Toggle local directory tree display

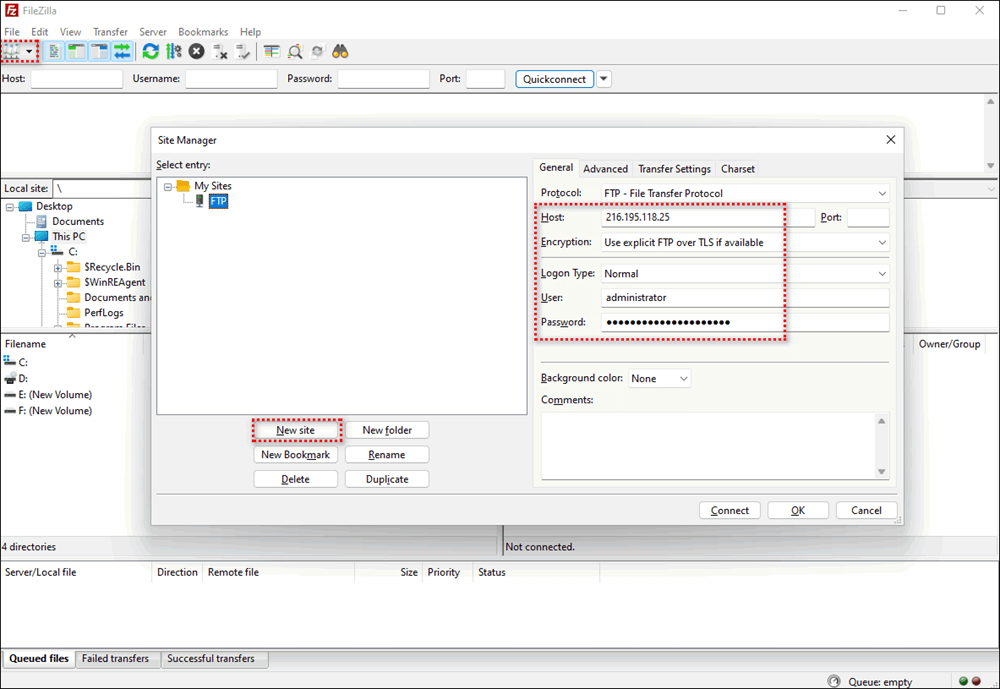(76, 51)
